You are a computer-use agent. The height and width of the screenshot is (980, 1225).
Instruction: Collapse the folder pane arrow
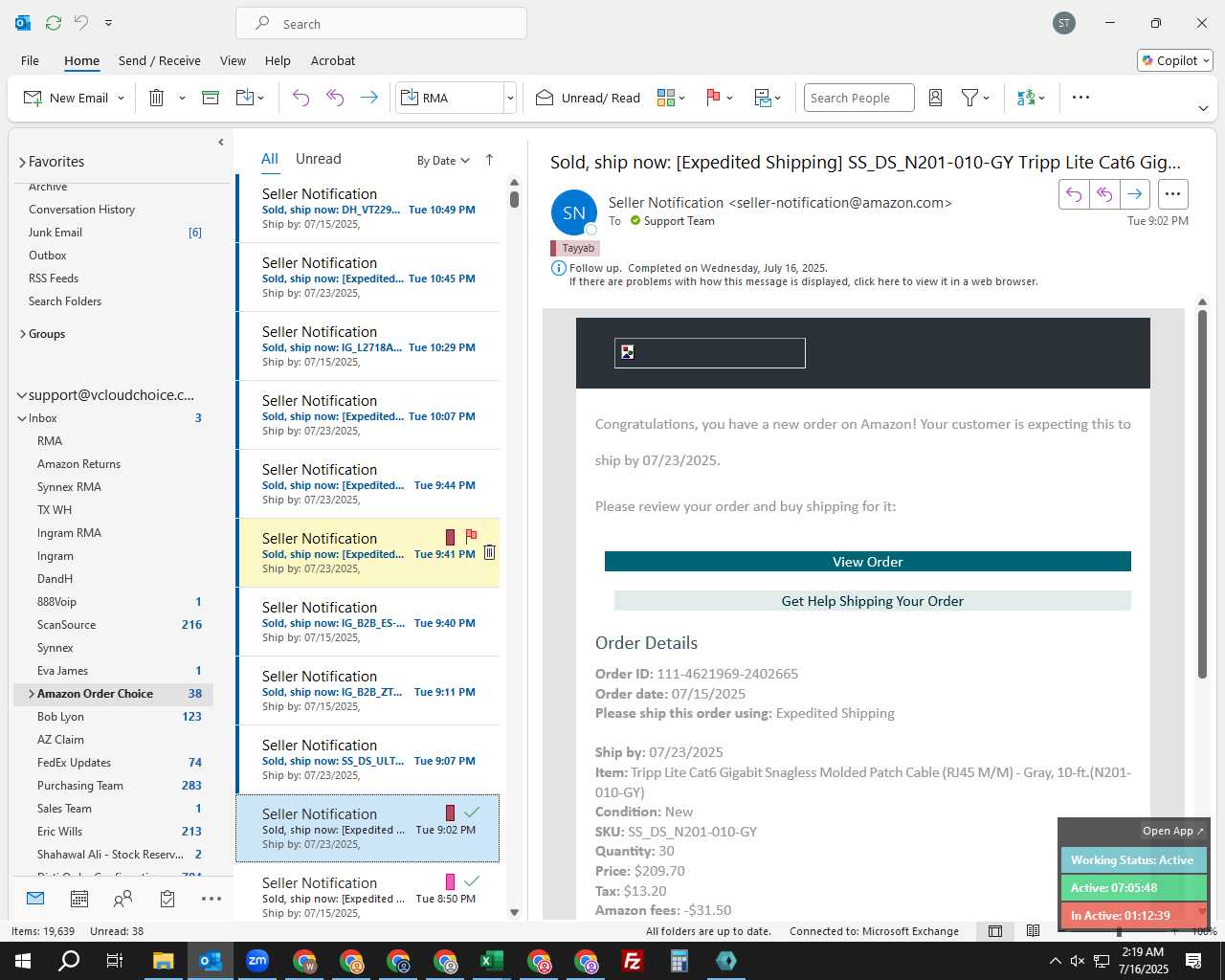tap(220, 142)
